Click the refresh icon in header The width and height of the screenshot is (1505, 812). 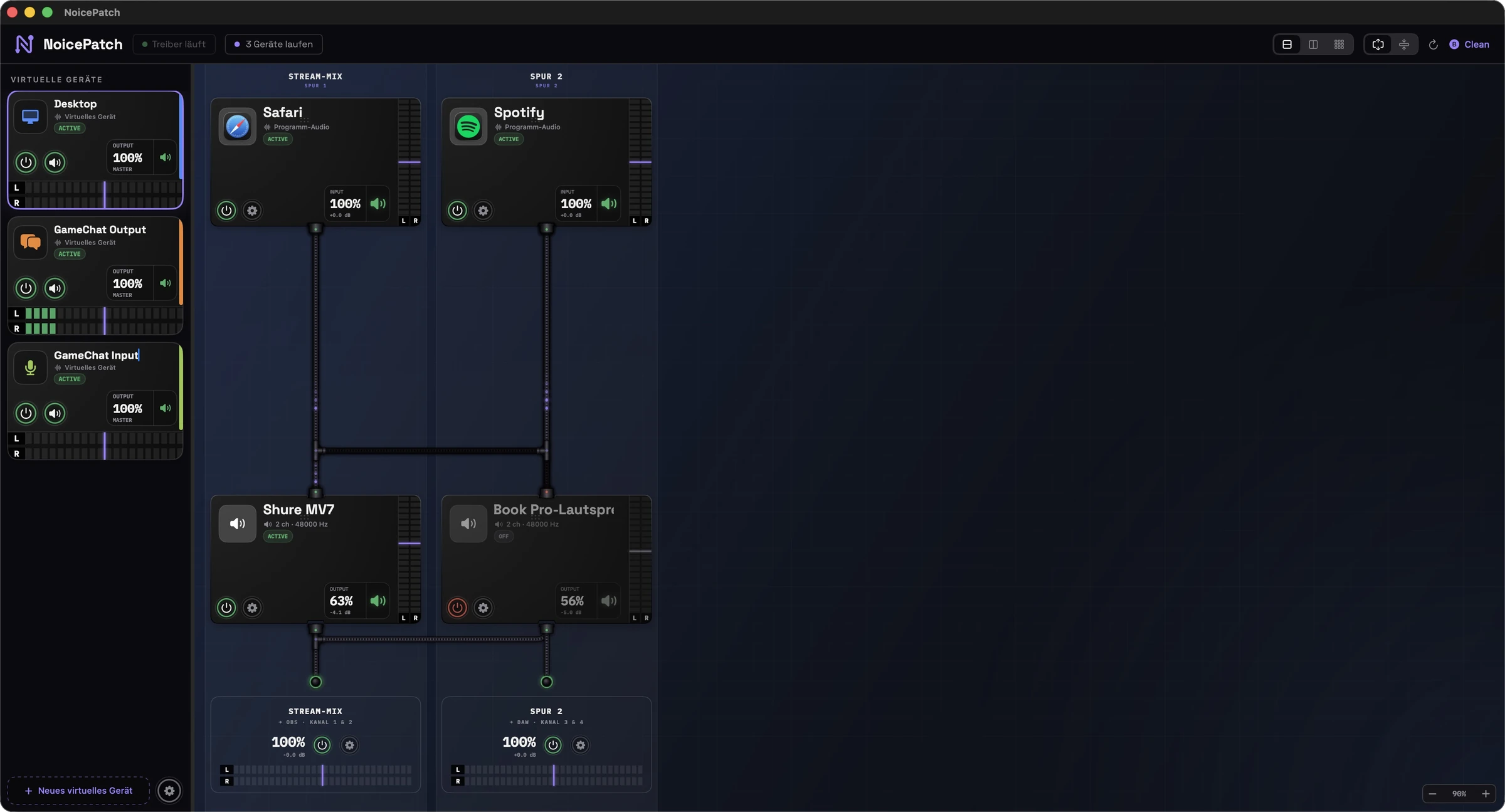pyautogui.click(x=1433, y=45)
